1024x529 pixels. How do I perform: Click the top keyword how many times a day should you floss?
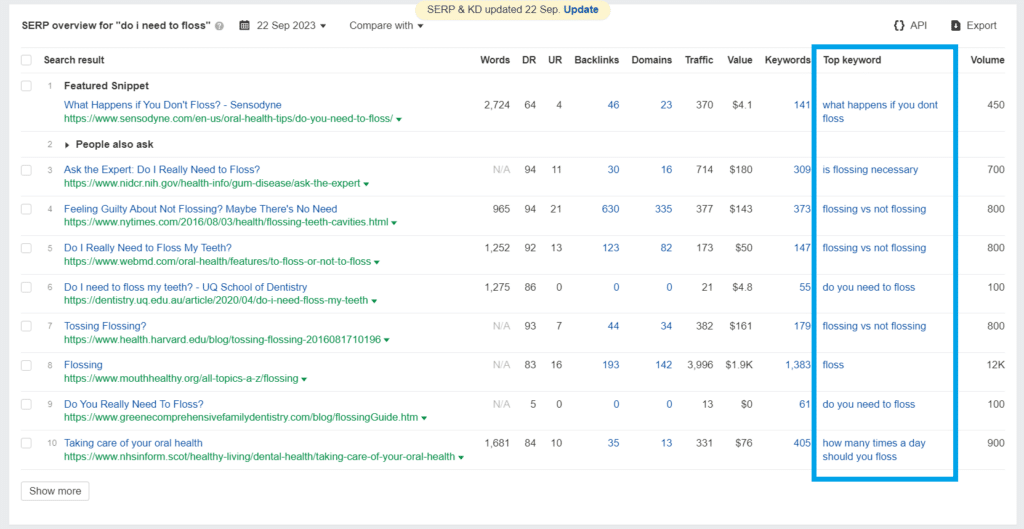pos(874,450)
